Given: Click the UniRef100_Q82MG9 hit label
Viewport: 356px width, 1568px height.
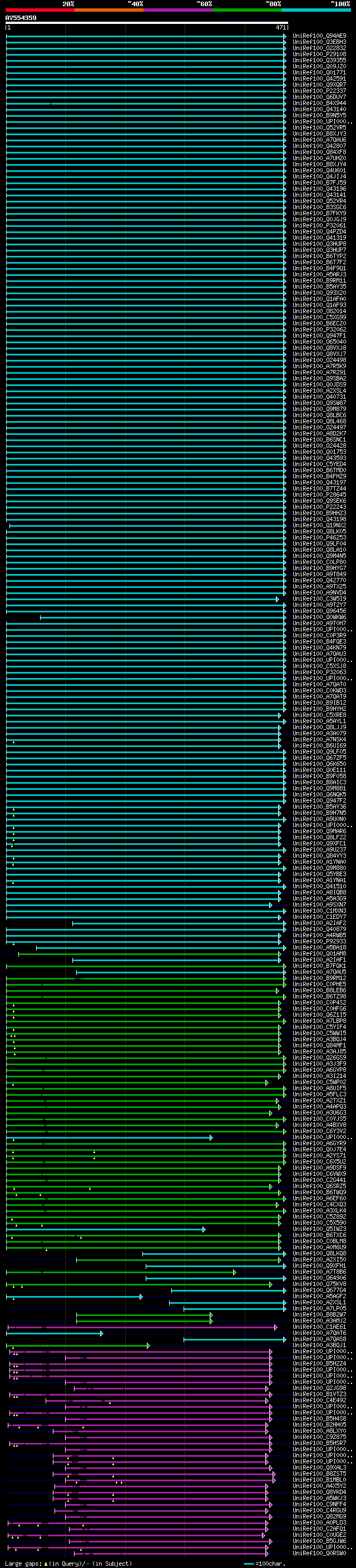Looking at the screenshot, I should pyautogui.click(x=319, y=1516).
